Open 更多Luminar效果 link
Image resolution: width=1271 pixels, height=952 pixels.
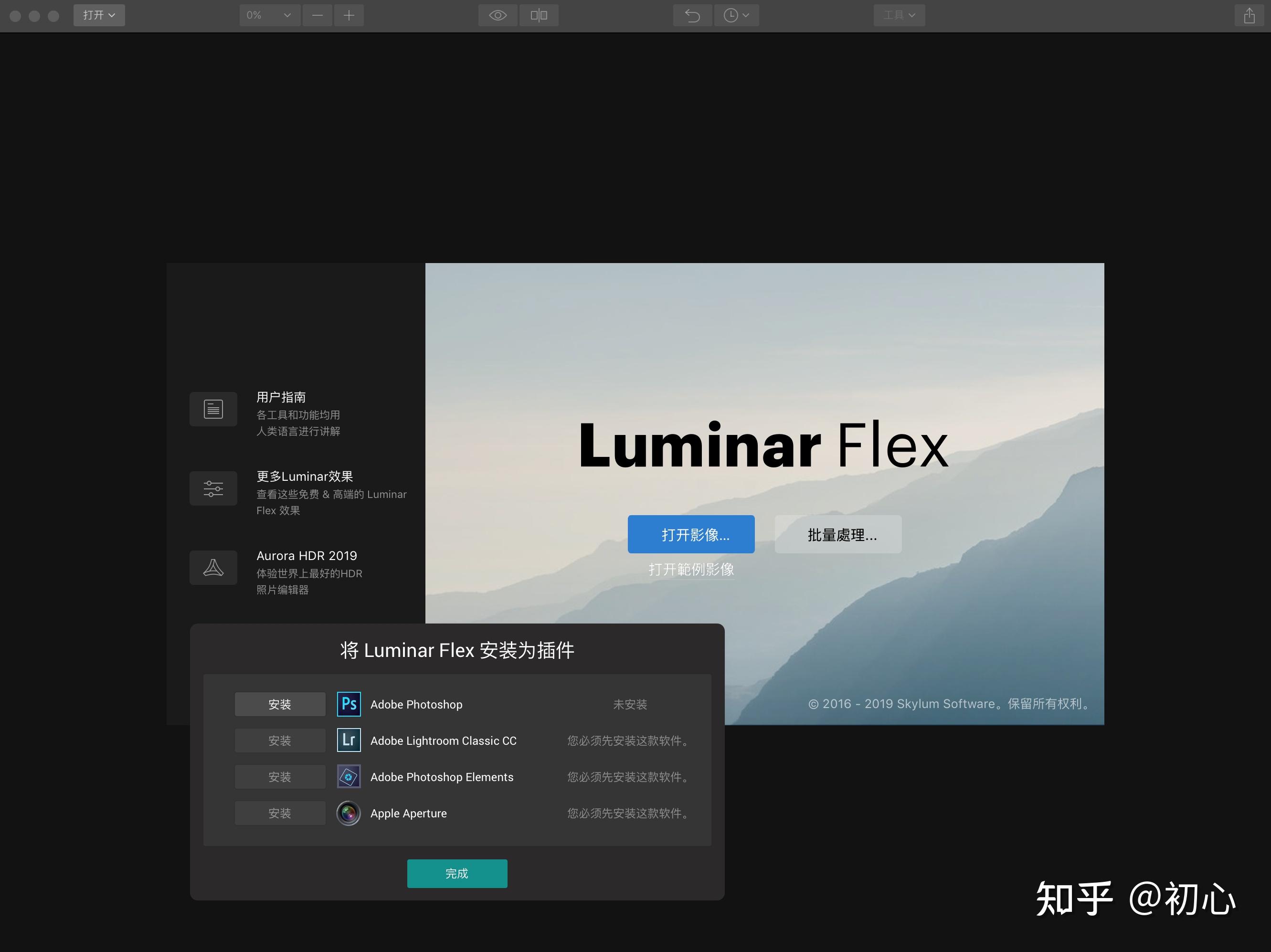click(x=305, y=476)
